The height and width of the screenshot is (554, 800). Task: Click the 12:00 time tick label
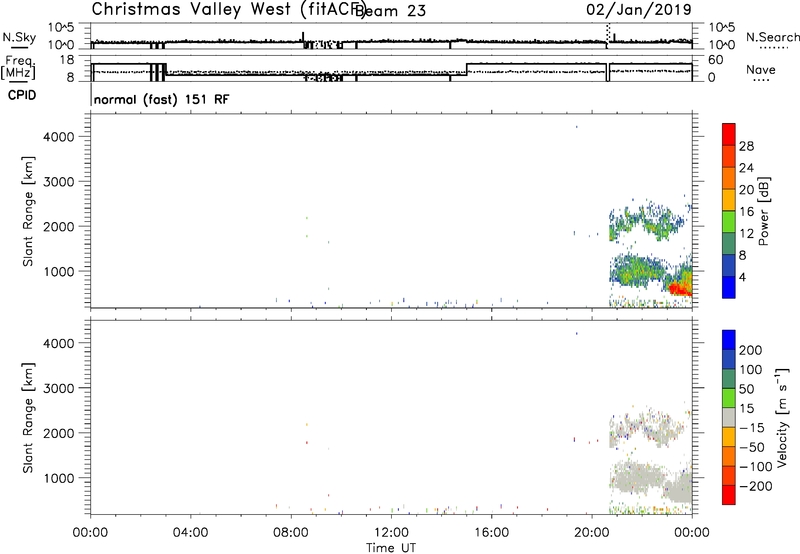click(x=391, y=533)
